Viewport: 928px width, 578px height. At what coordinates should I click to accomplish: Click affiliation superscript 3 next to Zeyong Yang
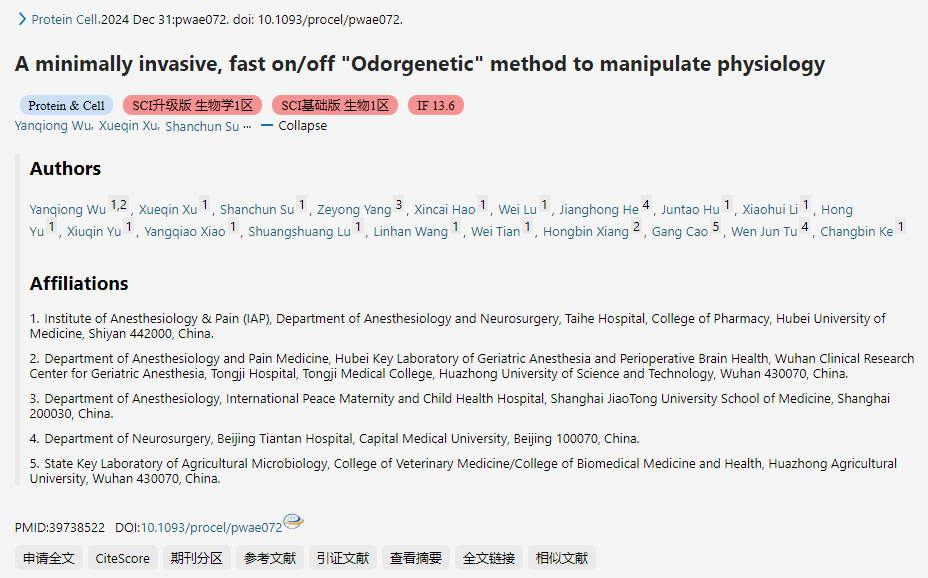[x=398, y=205]
